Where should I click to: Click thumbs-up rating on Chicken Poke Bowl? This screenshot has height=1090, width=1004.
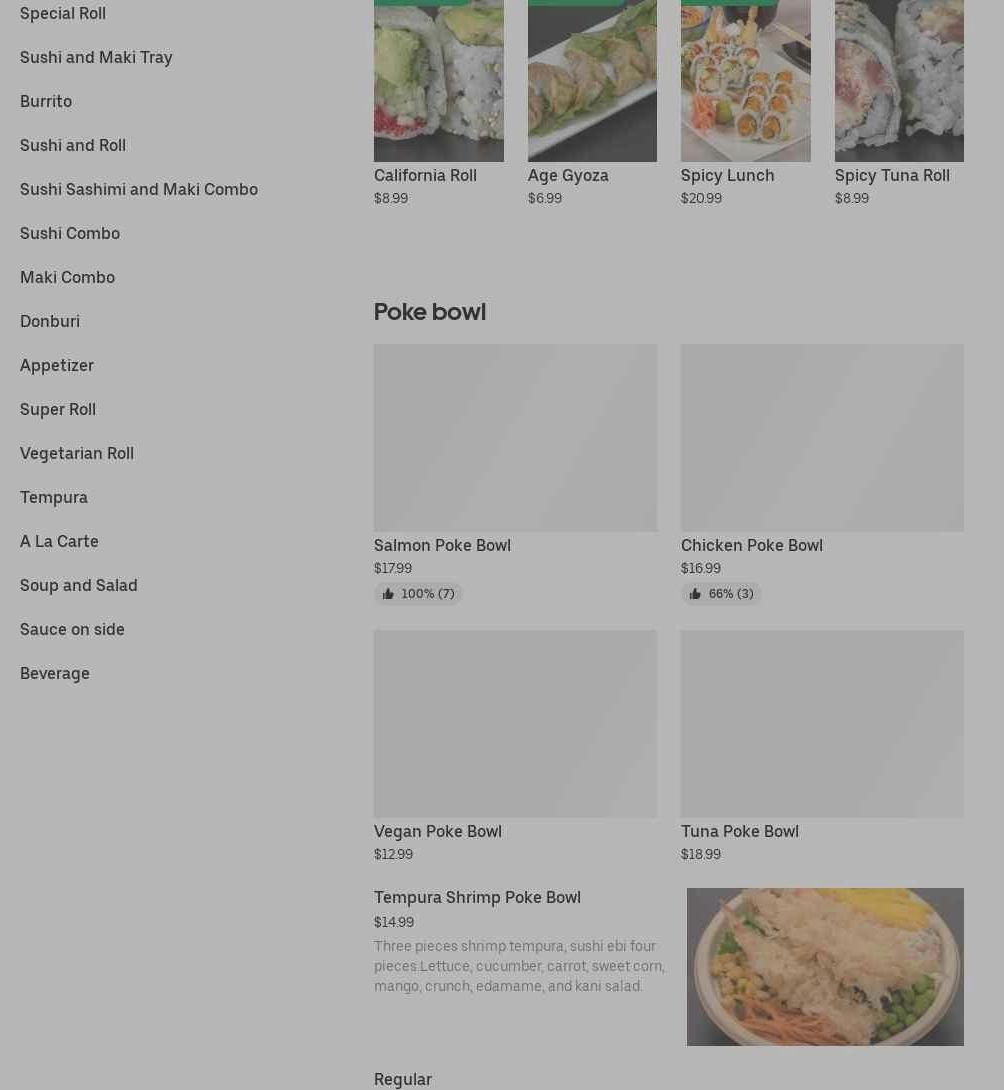(x=721, y=594)
